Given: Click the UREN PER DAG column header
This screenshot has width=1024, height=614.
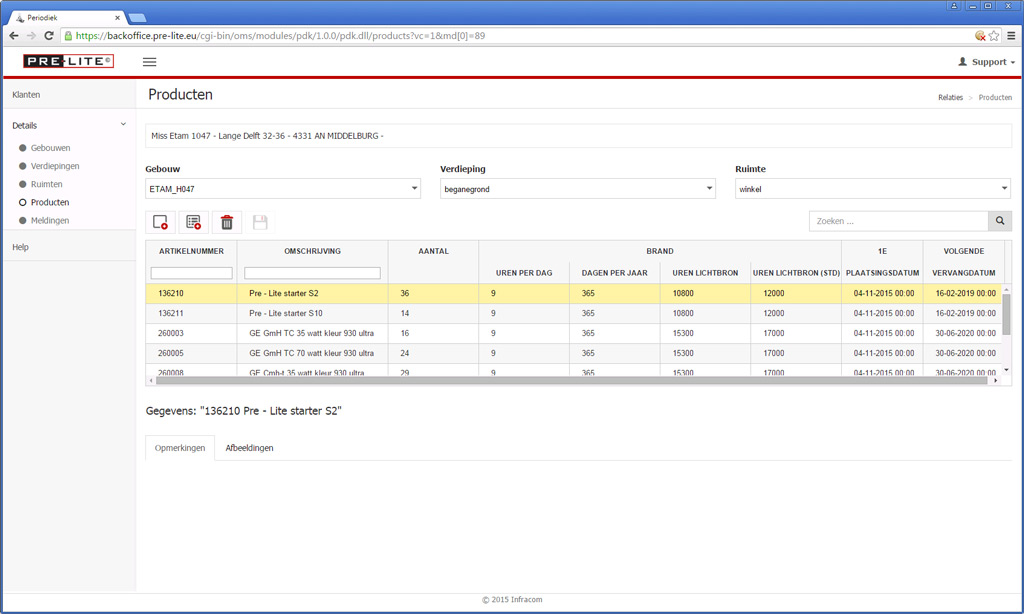Looking at the screenshot, I should click(524, 273).
